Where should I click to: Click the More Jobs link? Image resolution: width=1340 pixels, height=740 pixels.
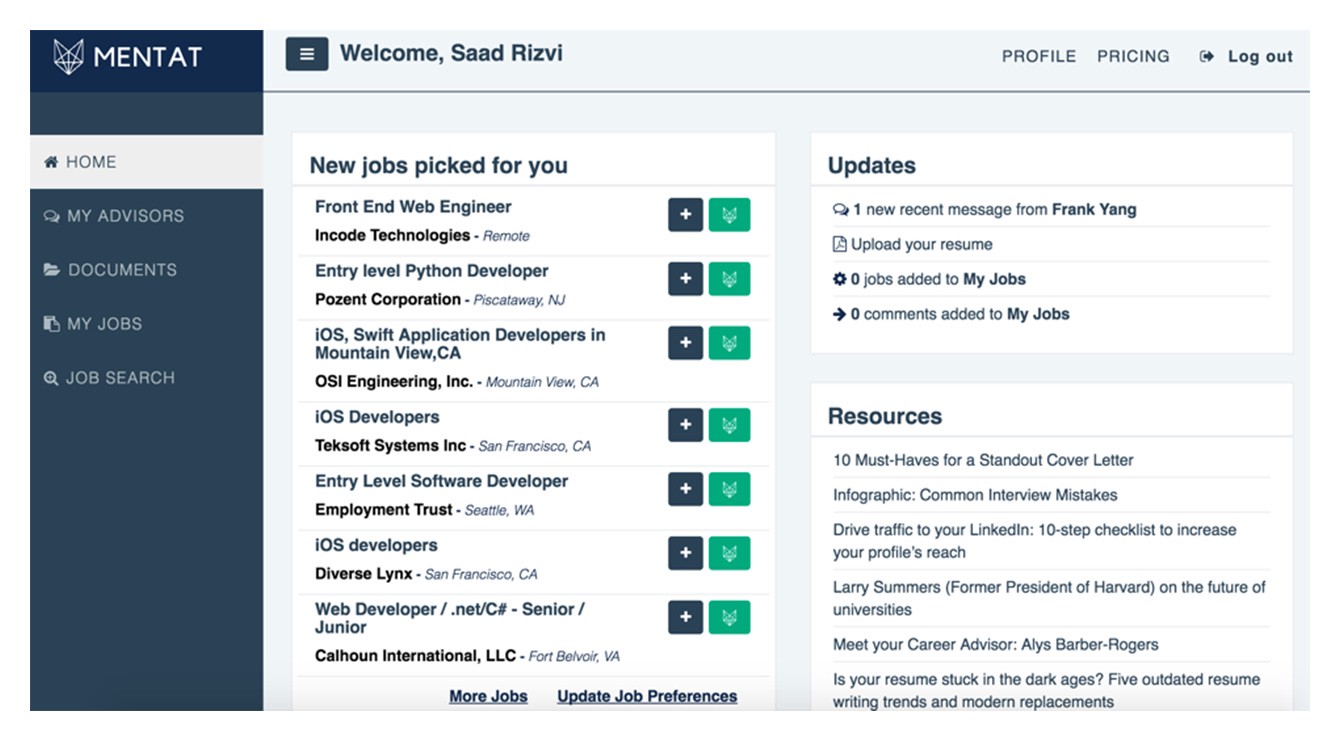coord(488,696)
